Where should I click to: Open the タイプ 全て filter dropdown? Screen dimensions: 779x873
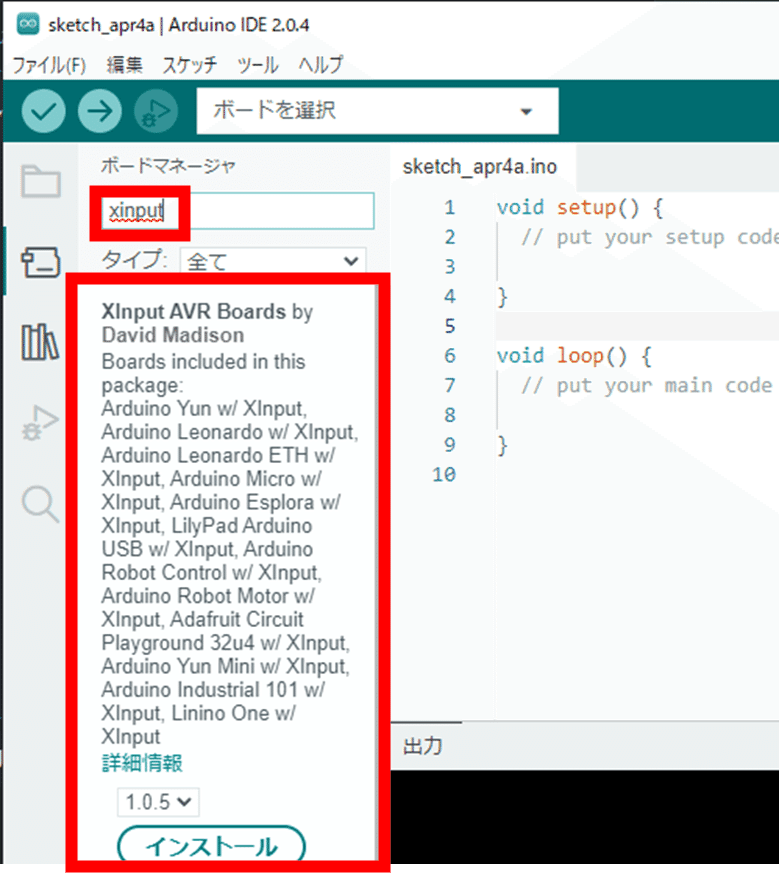pyautogui.click(x=273, y=261)
